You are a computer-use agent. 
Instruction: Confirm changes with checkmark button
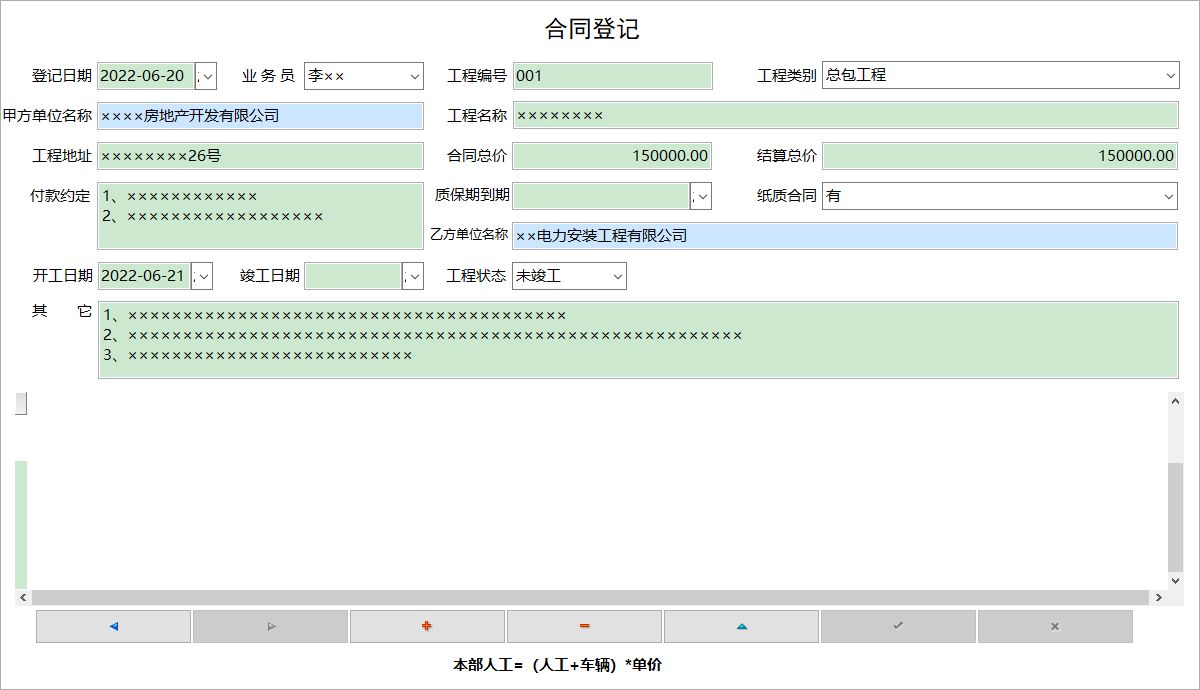898,626
